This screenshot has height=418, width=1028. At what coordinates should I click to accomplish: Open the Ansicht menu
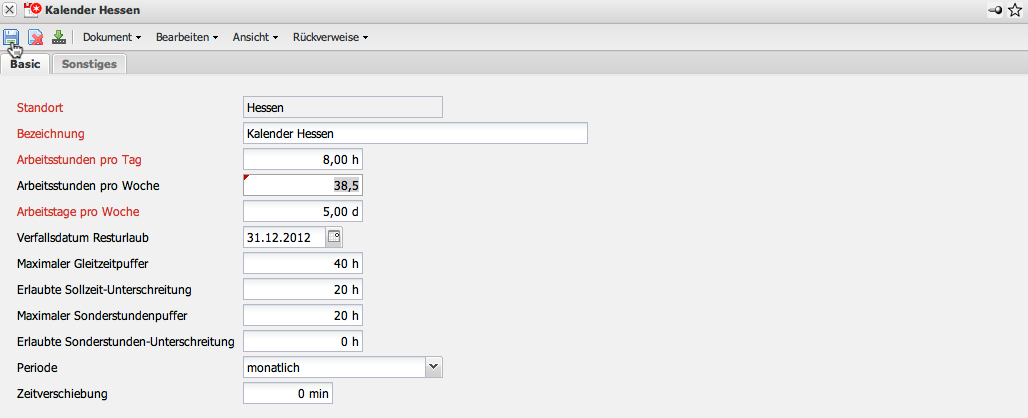pos(255,37)
